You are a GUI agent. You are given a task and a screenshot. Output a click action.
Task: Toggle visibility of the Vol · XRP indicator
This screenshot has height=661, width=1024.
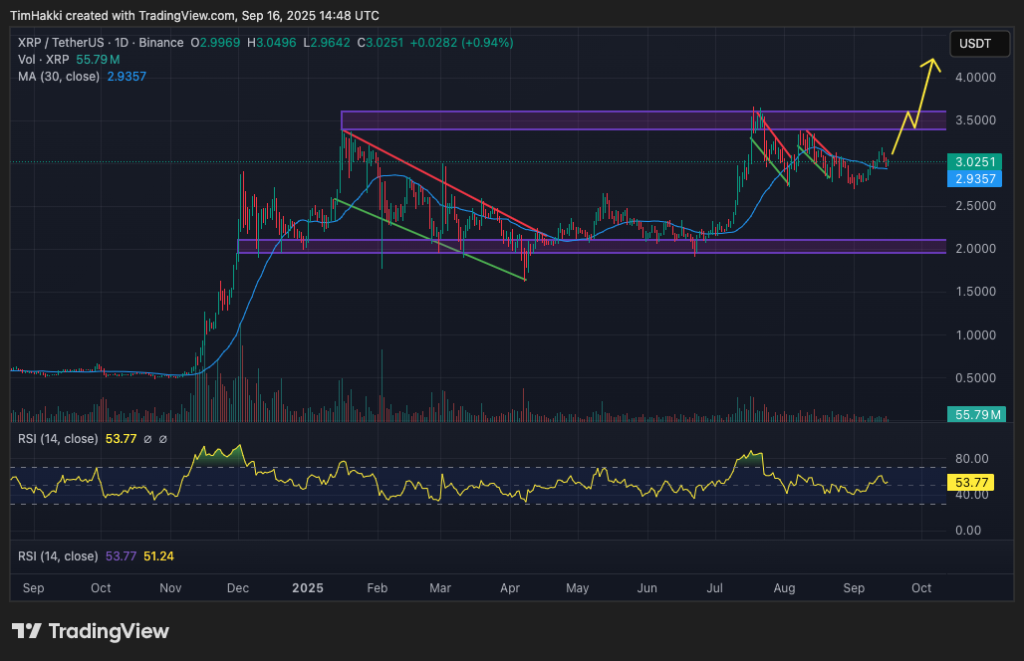point(43,59)
